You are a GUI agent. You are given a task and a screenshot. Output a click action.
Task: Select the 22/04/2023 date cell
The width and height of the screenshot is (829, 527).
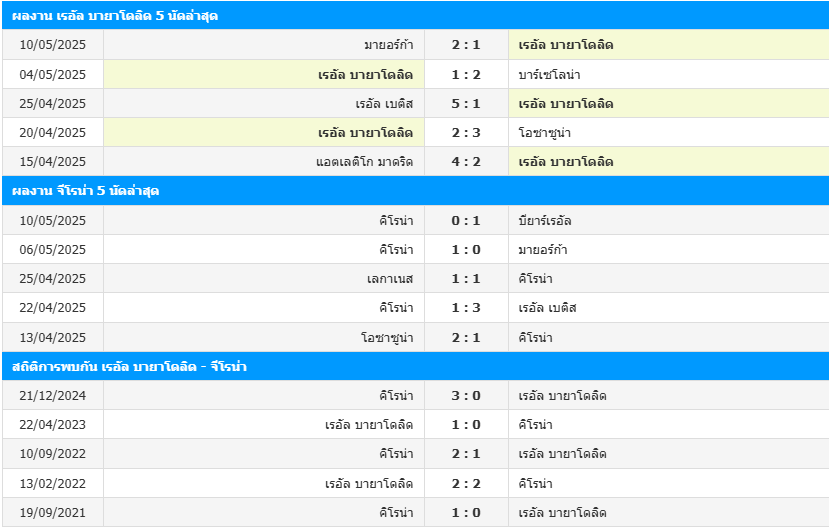pyautogui.click(x=52, y=424)
